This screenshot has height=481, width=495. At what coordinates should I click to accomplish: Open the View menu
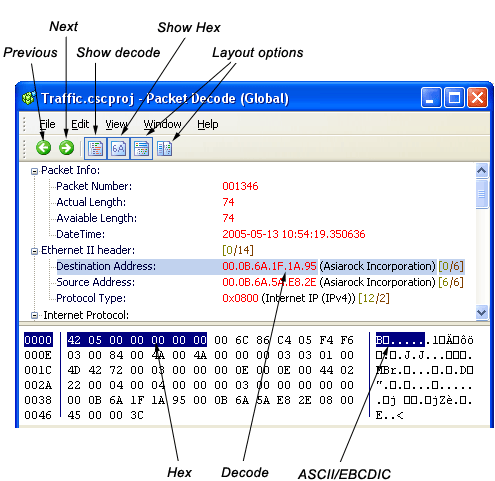[116, 124]
